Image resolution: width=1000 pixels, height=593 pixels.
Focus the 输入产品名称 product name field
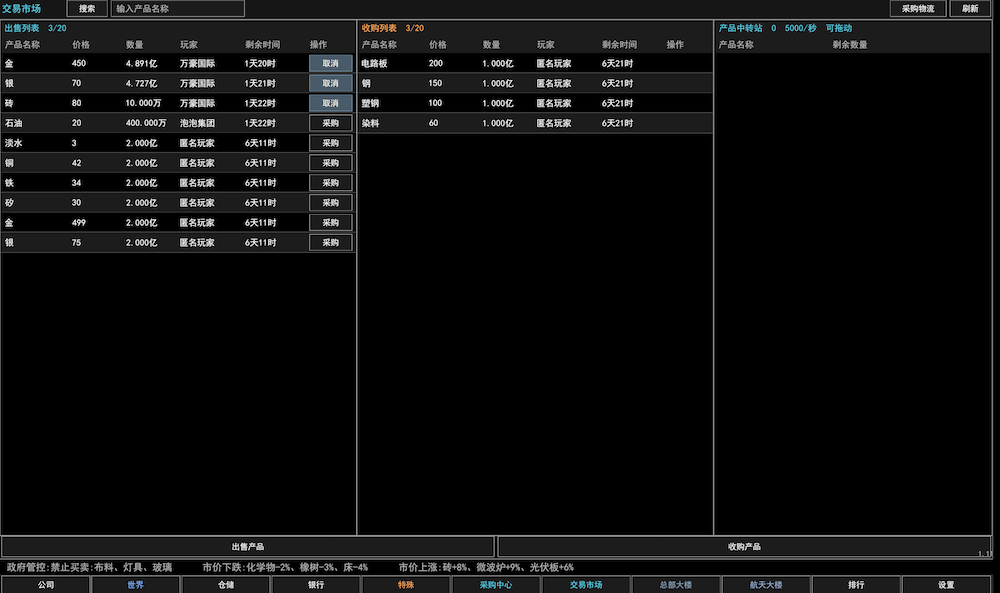click(x=177, y=8)
